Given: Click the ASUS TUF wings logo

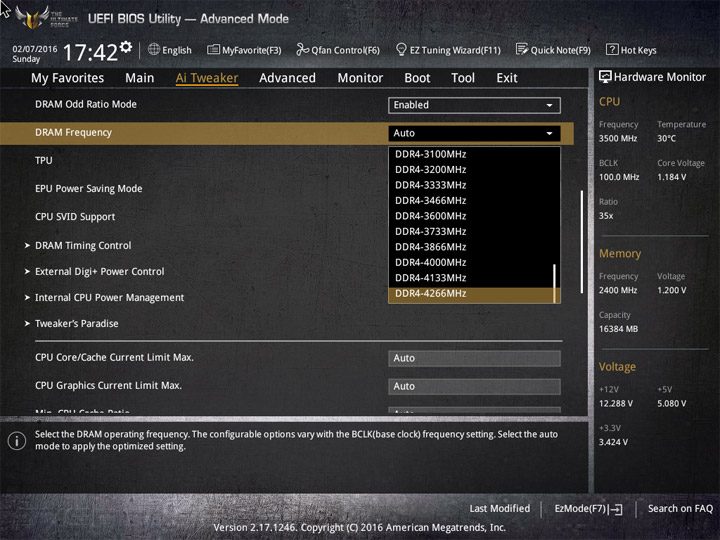Looking at the screenshot, I should click(x=32, y=17).
